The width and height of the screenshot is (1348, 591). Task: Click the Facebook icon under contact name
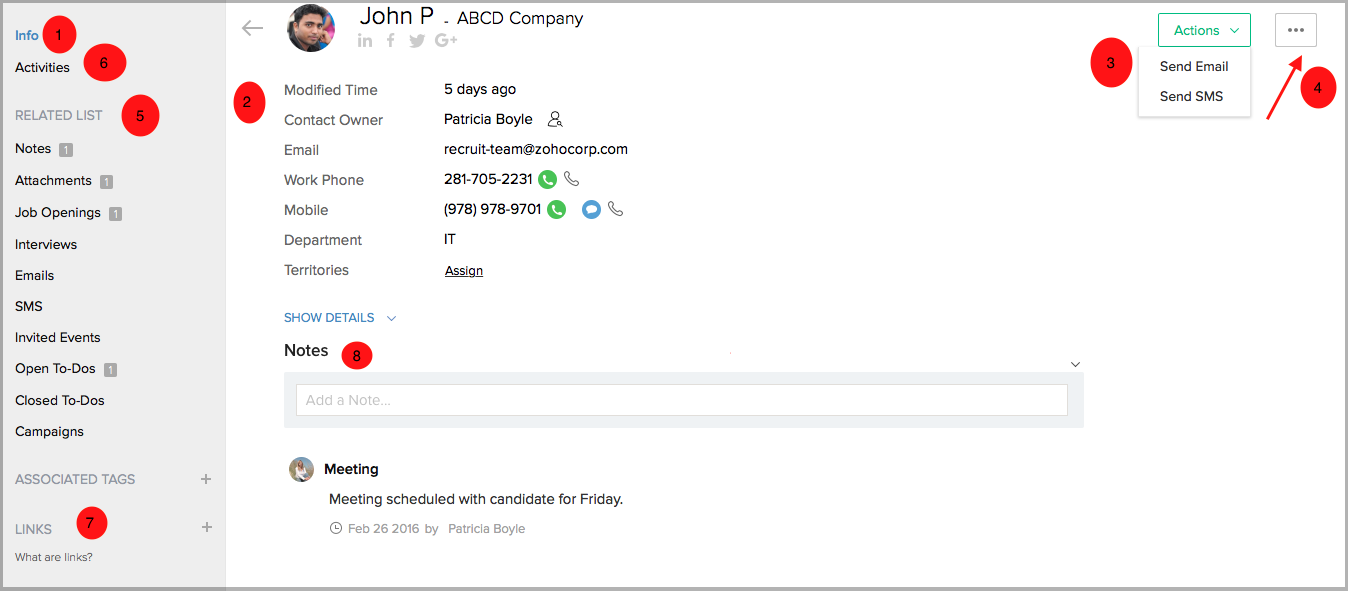point(391,41)
